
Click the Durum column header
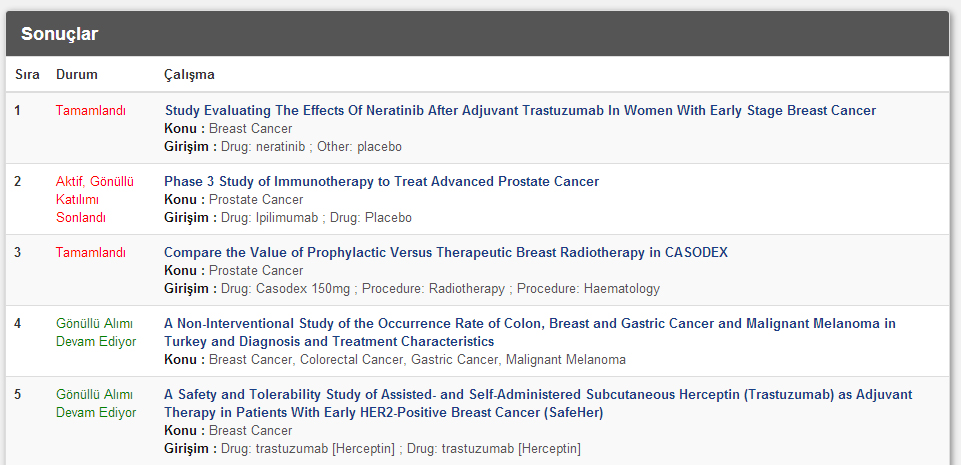[77, 75]
